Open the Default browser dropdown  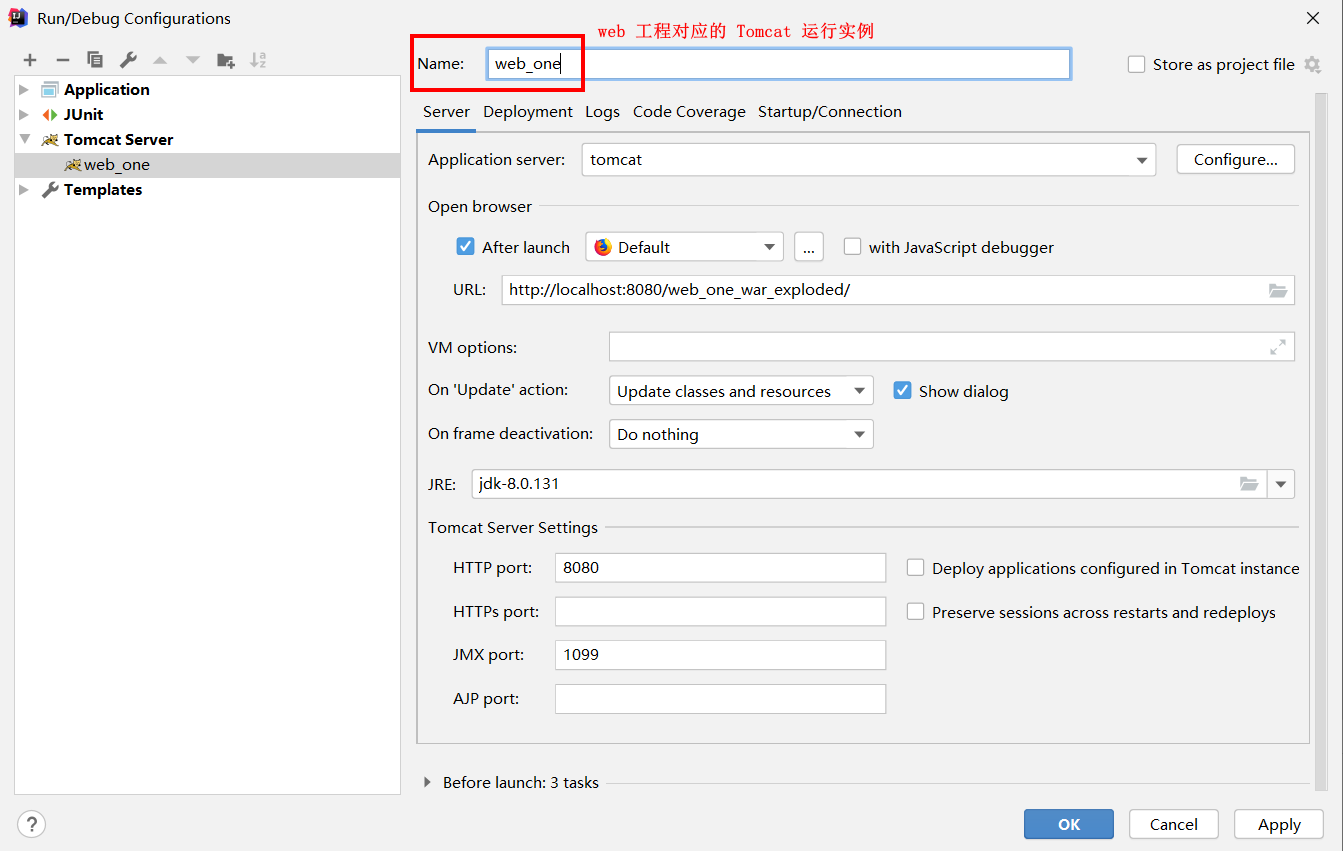coord(684,247)
